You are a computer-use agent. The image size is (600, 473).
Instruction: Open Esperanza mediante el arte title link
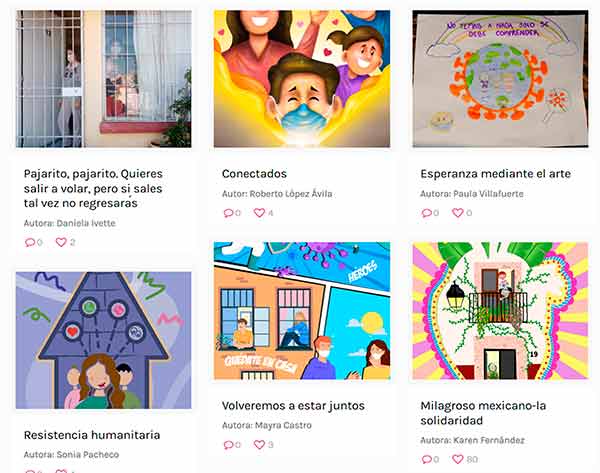point(496,174)
